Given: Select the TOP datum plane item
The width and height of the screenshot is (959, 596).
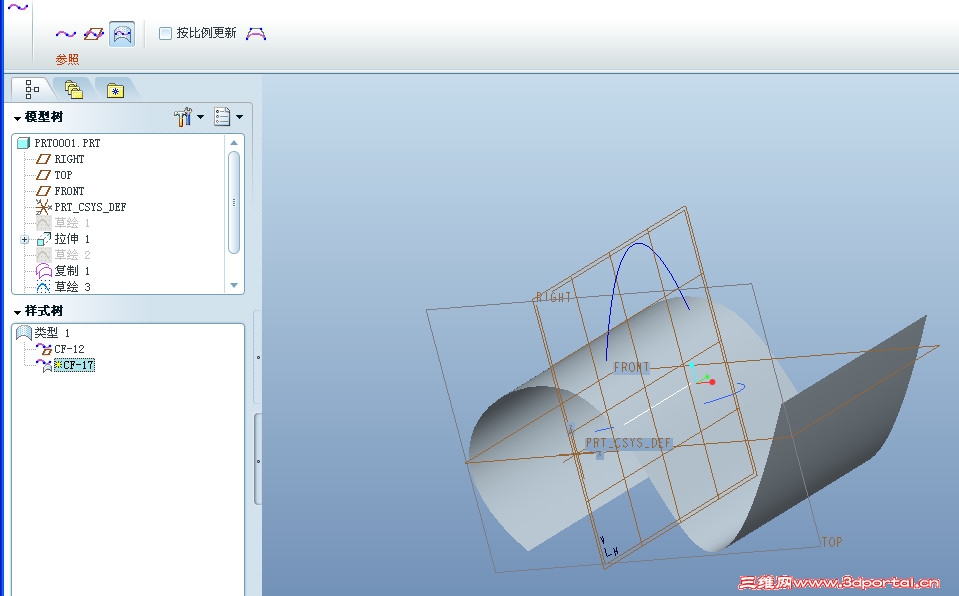Looking at the screenshot, I should [63, 175].
